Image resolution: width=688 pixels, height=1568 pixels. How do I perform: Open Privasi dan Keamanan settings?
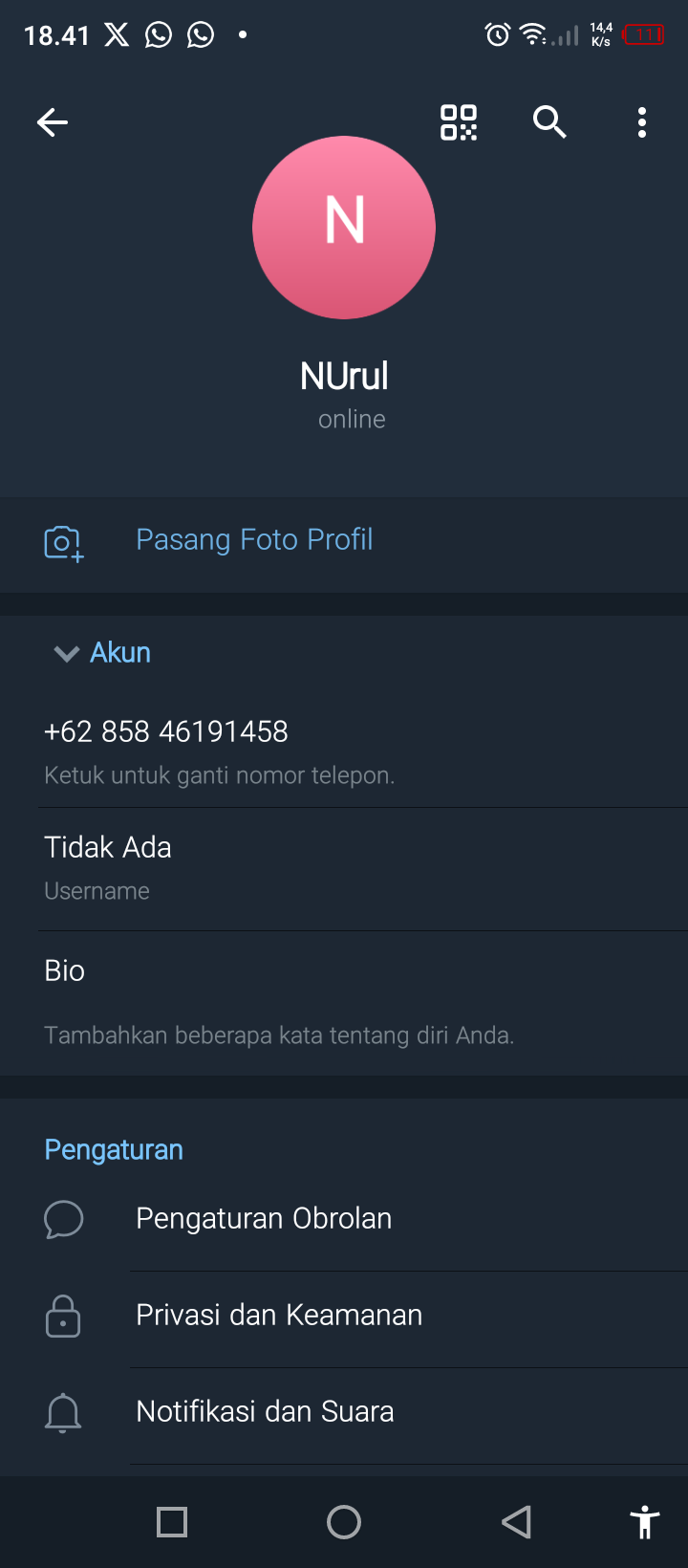click(x=279, y=1316)
